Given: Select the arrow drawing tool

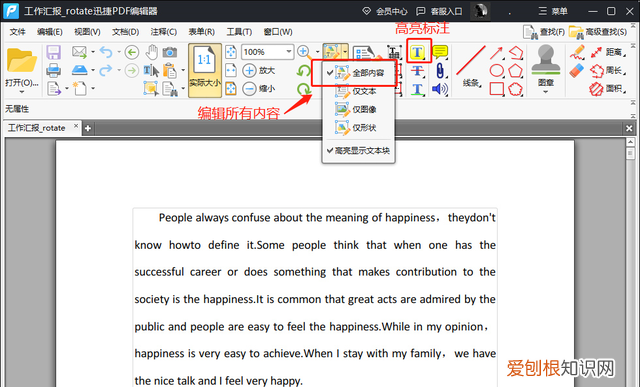Looking at the screenshot, I should pos(497,52).
